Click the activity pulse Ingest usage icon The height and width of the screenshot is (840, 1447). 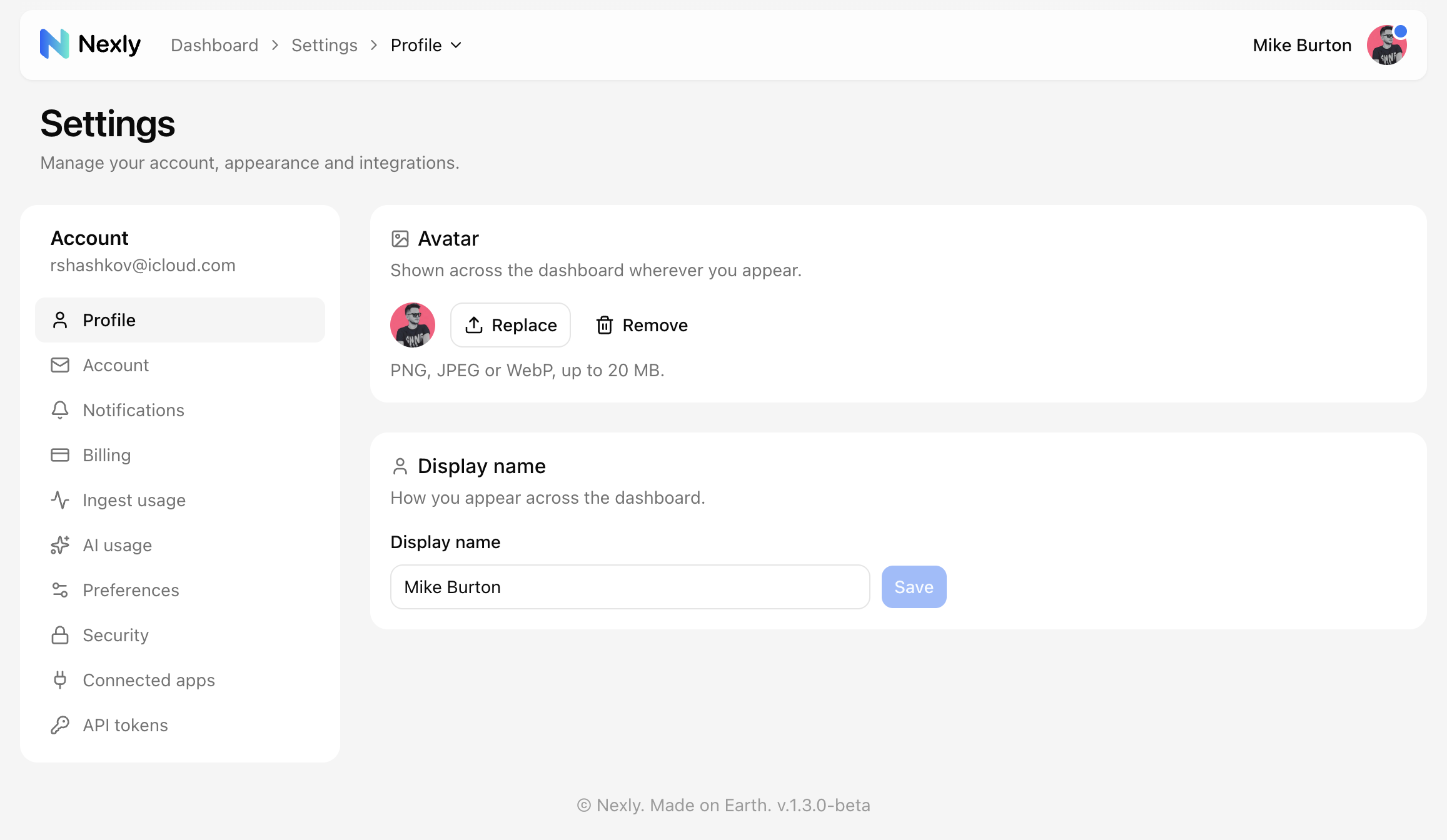click(x=60, y=500)
